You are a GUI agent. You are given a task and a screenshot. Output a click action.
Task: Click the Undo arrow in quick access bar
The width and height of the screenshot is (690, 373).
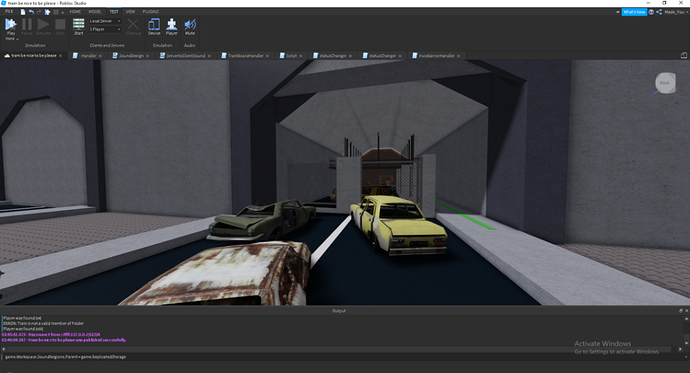tap(31, 12)
